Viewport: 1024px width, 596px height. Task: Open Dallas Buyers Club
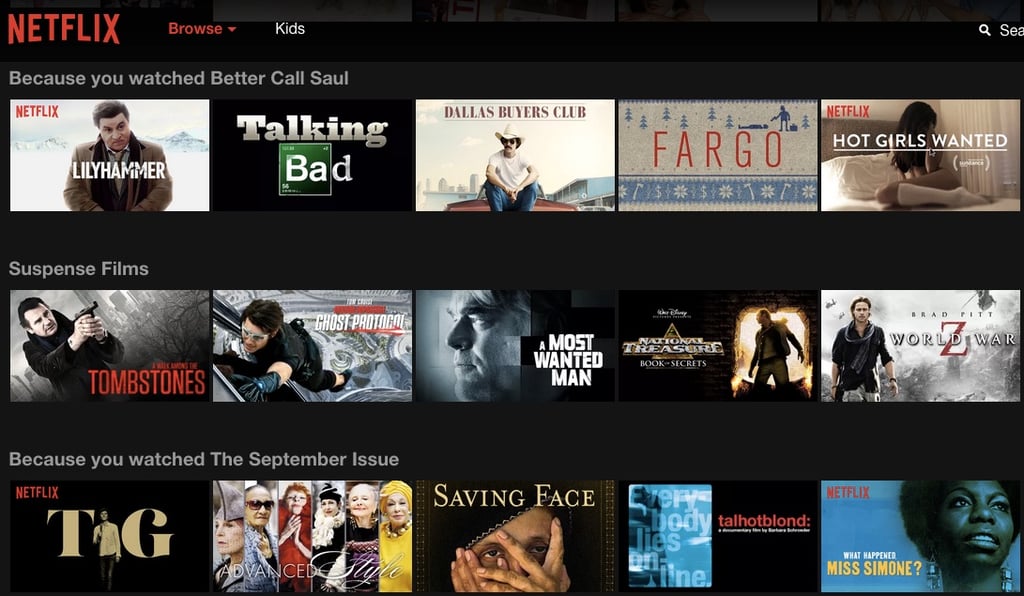pos(515,155)
